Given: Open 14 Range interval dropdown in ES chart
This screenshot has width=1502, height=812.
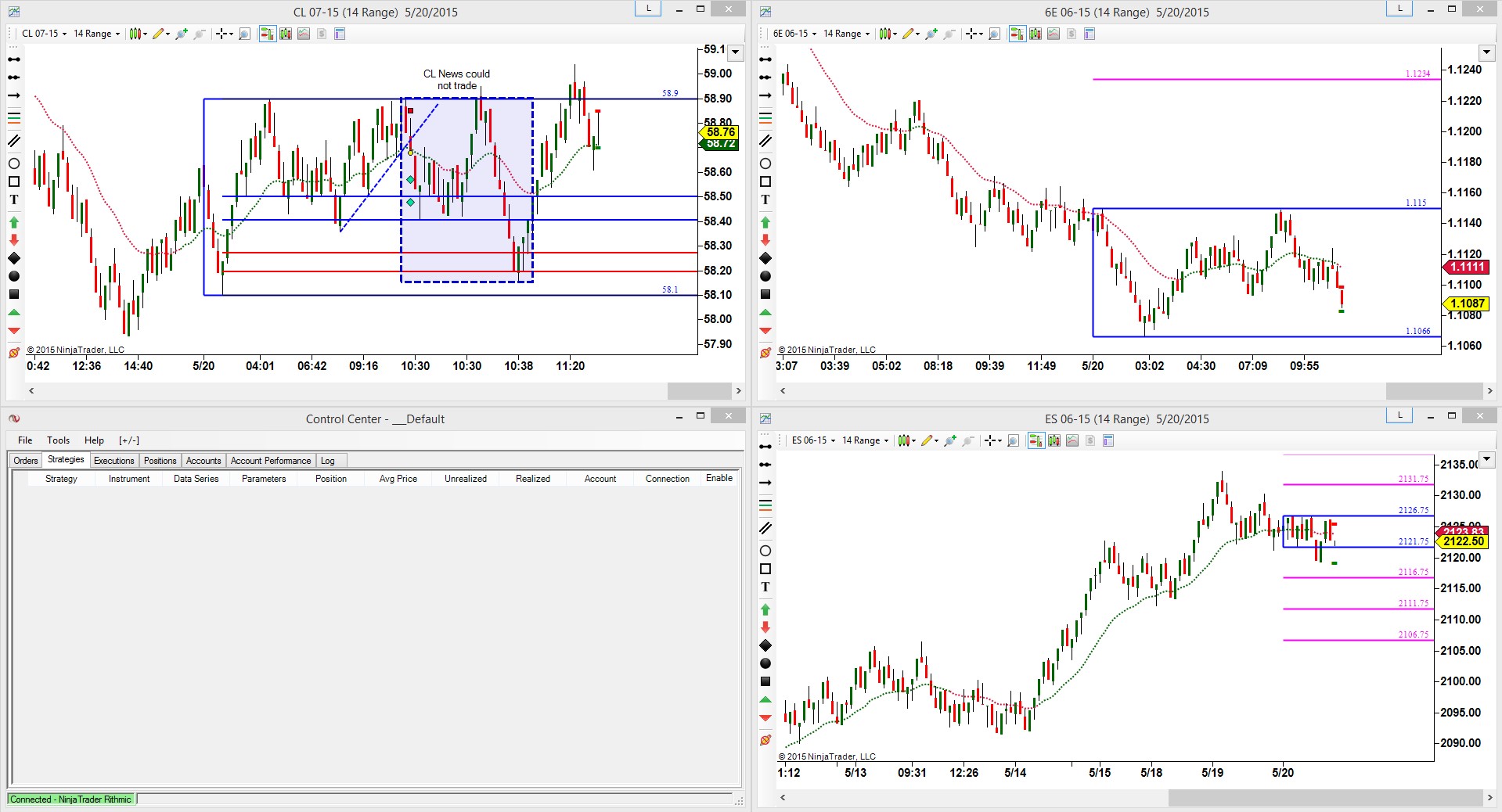Looking at the screenshot, I should [x=865, y=440].
